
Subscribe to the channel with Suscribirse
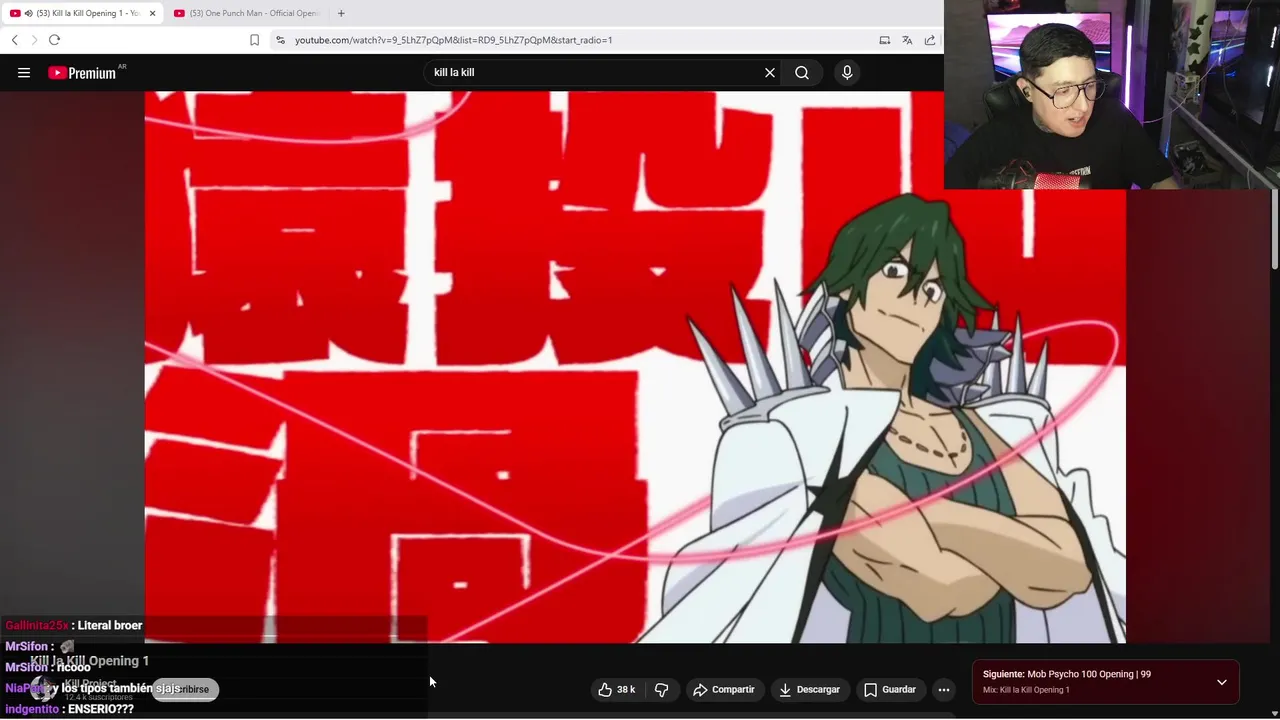point(186,689)
